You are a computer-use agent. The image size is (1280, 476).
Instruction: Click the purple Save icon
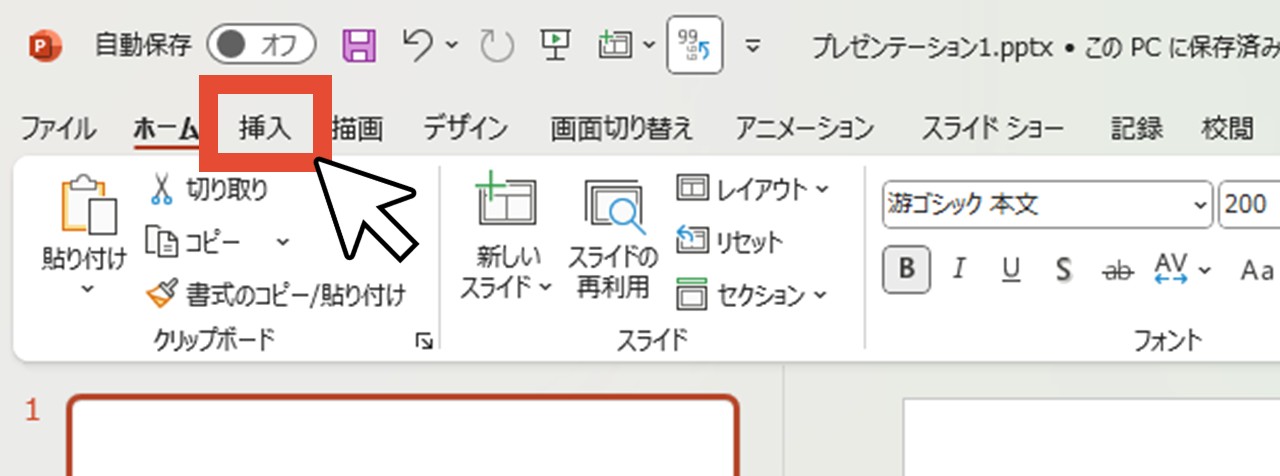click(x=359, y=45)
